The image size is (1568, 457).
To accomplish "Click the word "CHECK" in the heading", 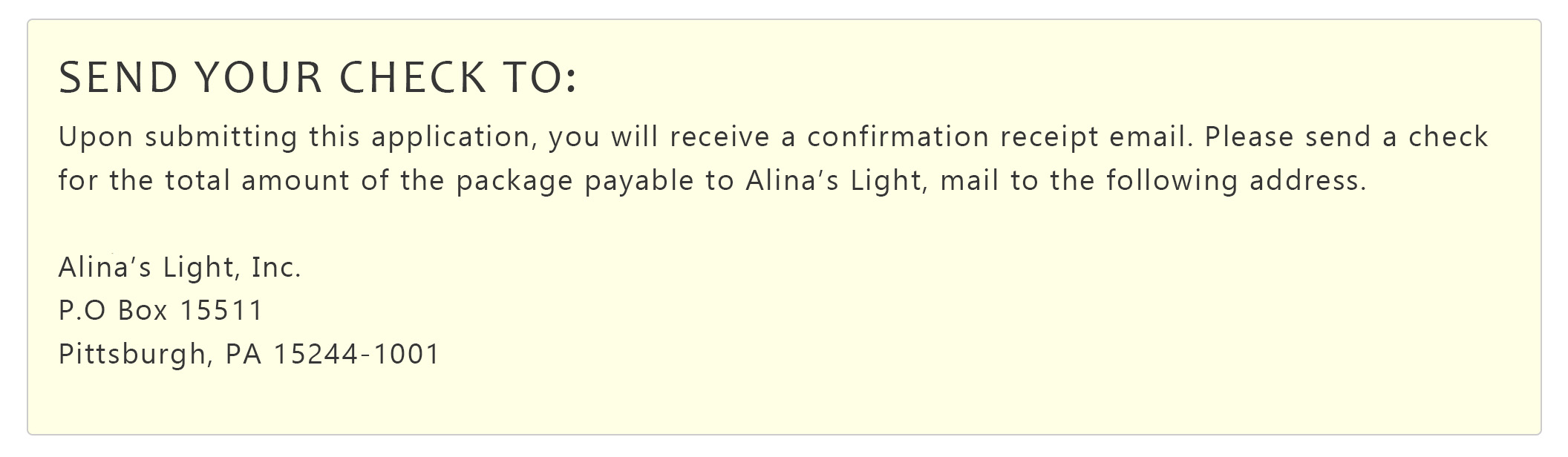I will [413, 77].
